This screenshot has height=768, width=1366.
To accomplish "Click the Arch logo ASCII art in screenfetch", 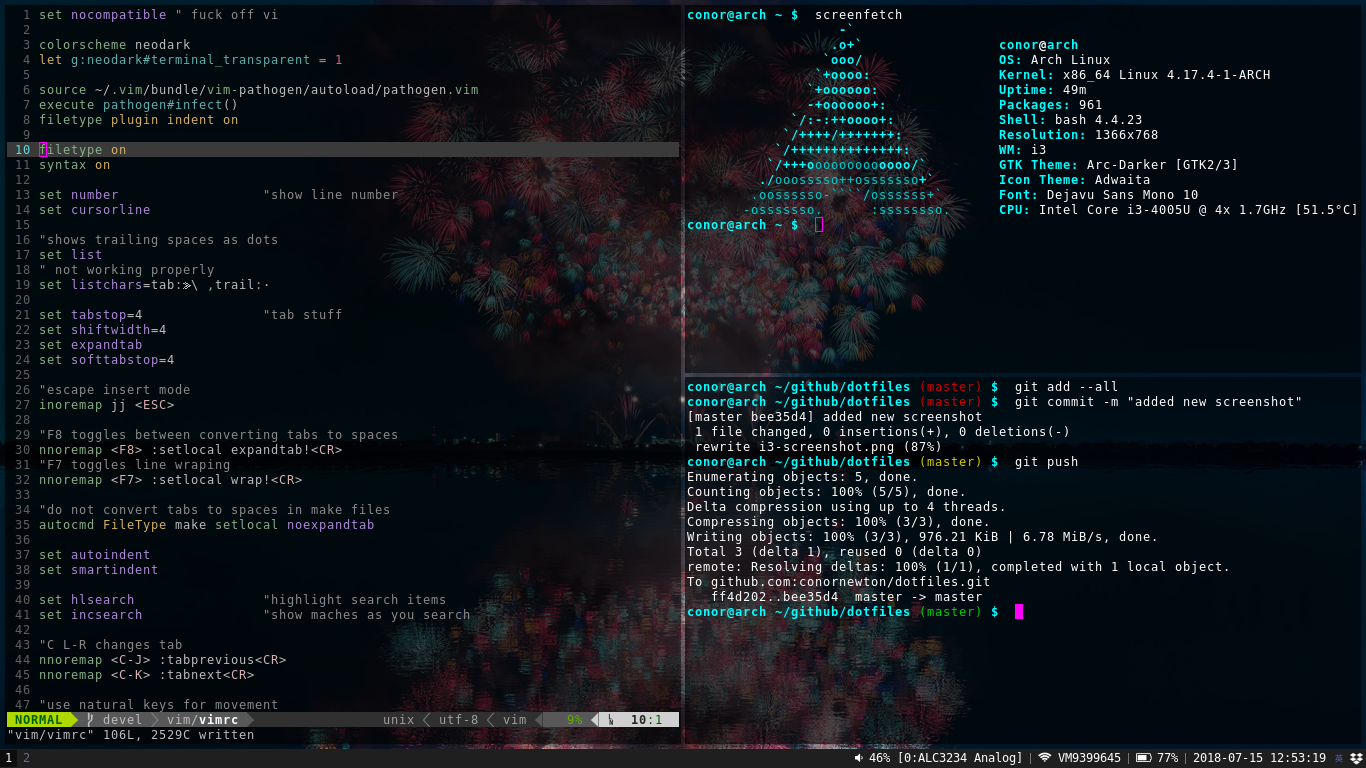I will tap(846, 120).
